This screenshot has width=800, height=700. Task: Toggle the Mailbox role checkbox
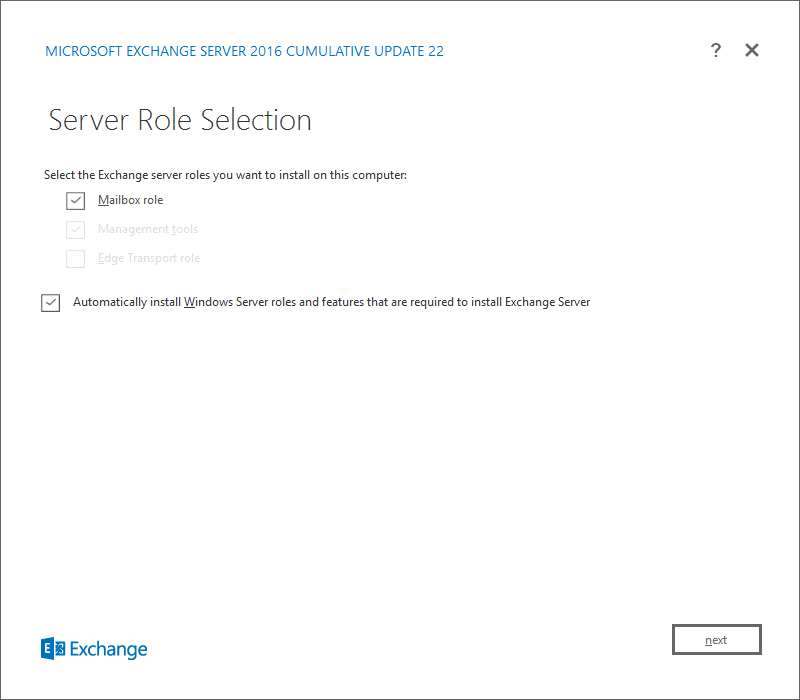(76, 201)
